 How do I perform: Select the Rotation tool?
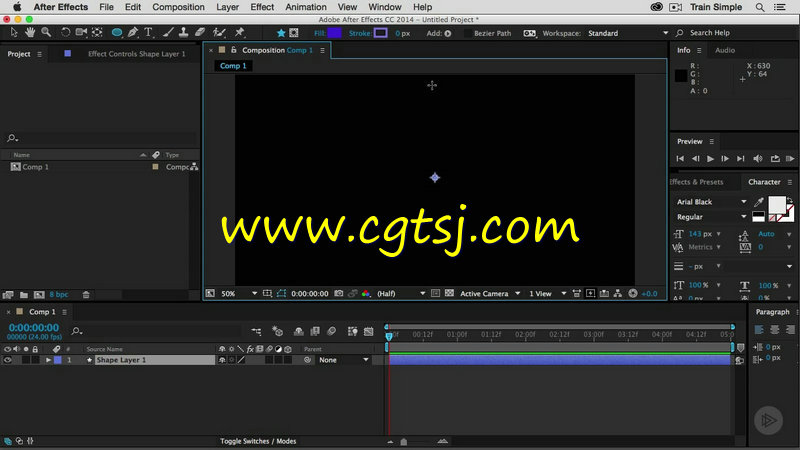(65, 33)
